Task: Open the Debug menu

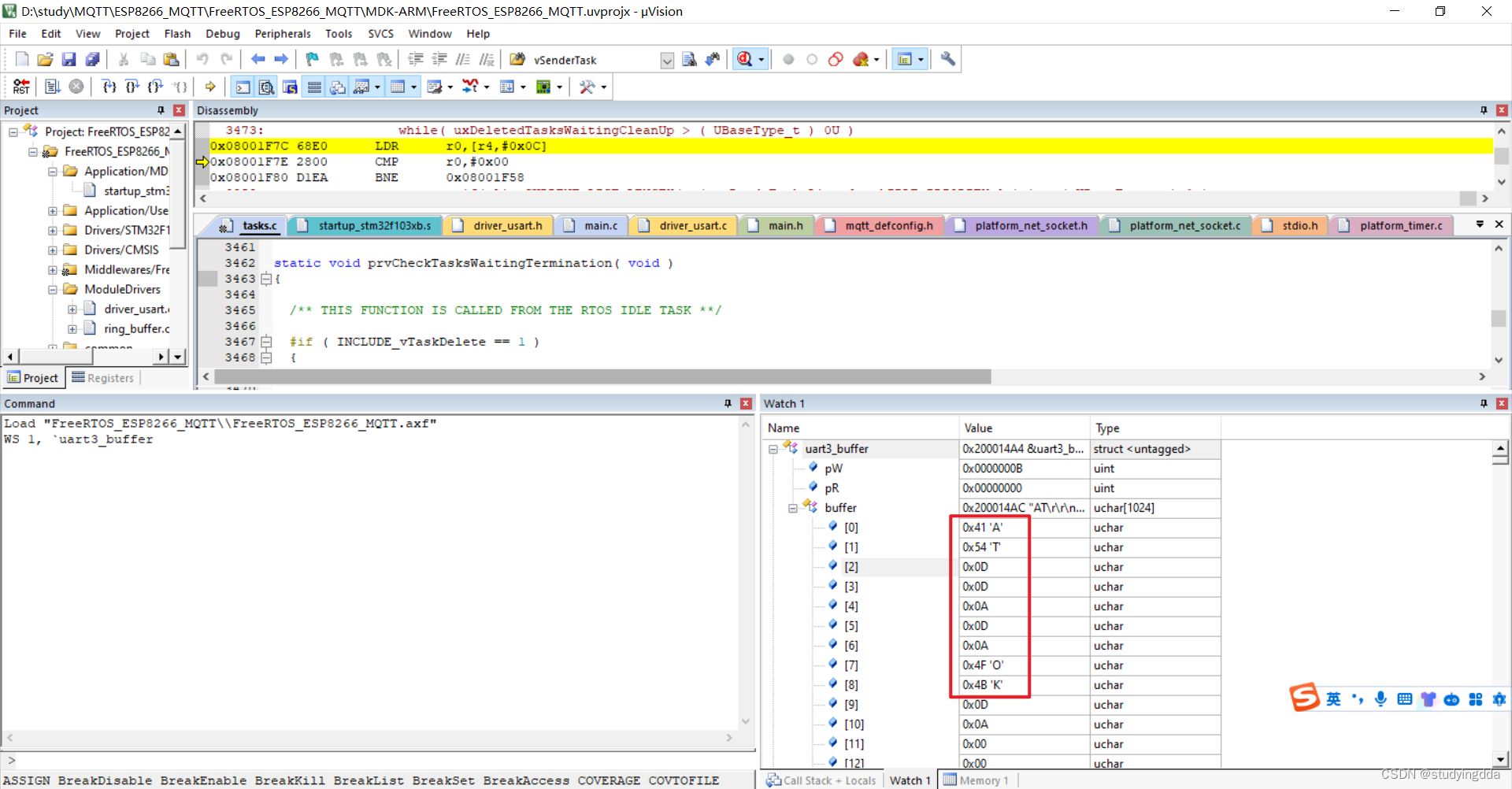Action: [223, 34]
